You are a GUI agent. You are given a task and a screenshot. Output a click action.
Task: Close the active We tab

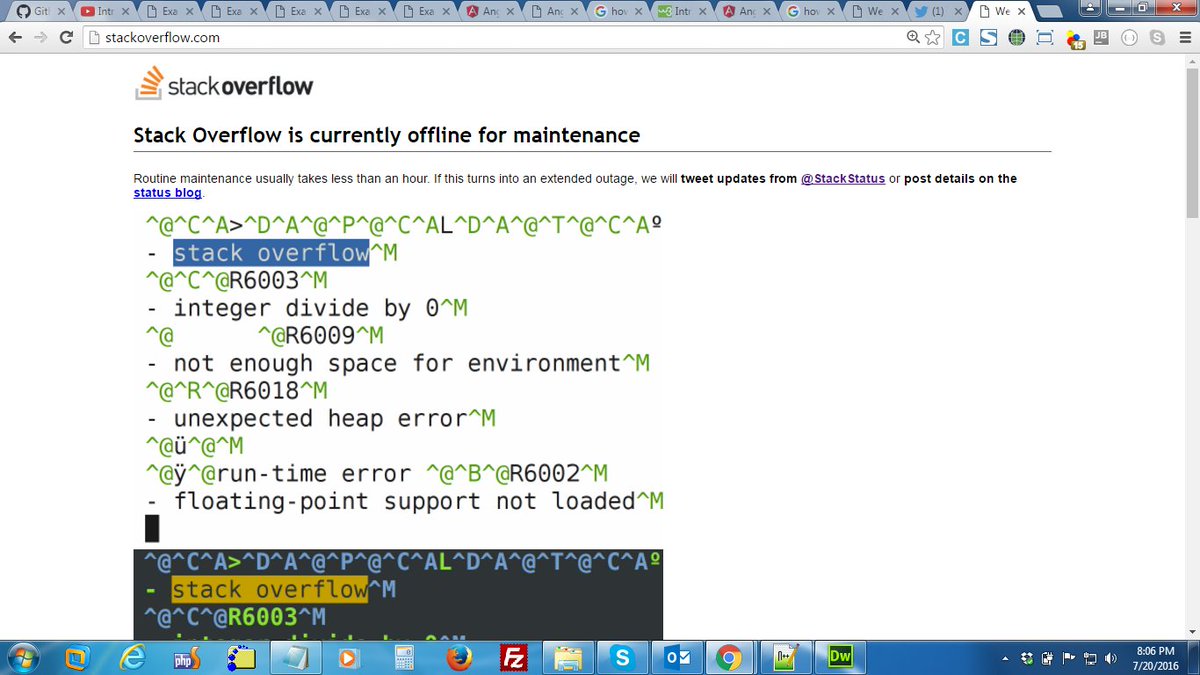point(1020,12)
